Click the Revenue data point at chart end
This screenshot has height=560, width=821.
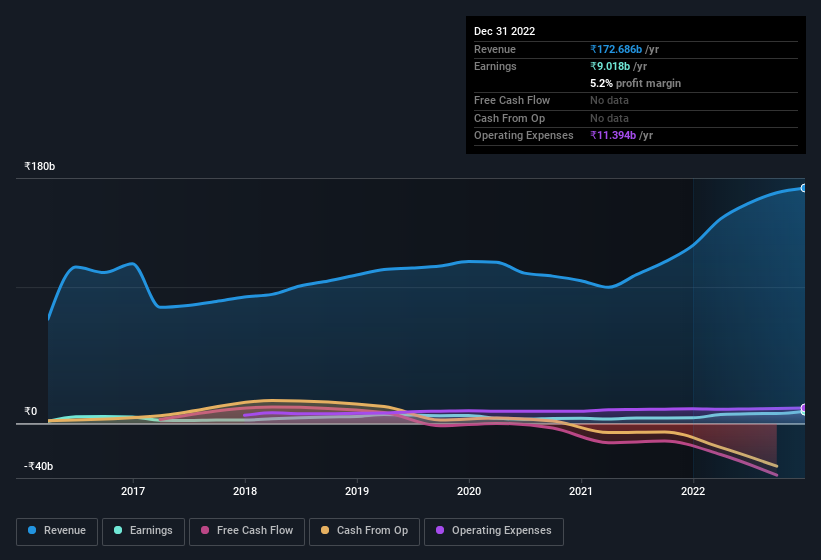pyautogui.click(x=804, y=188)
